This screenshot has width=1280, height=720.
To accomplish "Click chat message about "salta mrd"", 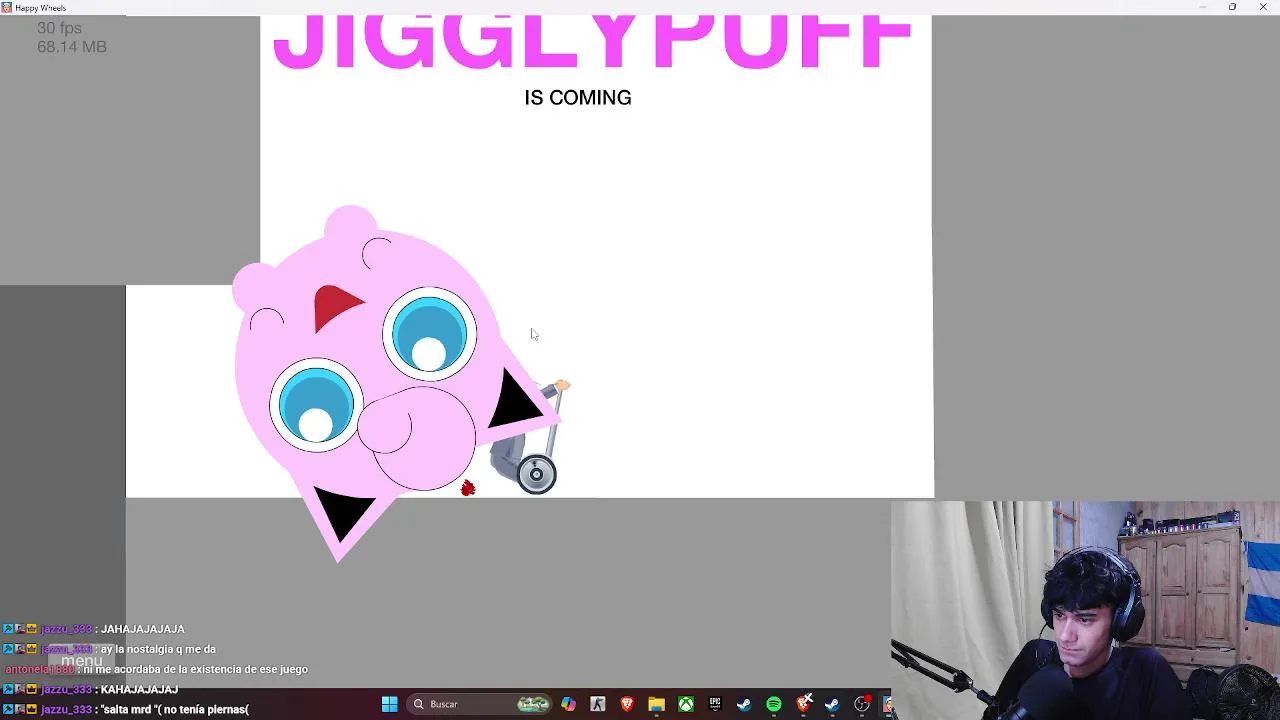I will click(x=174, y=709).
